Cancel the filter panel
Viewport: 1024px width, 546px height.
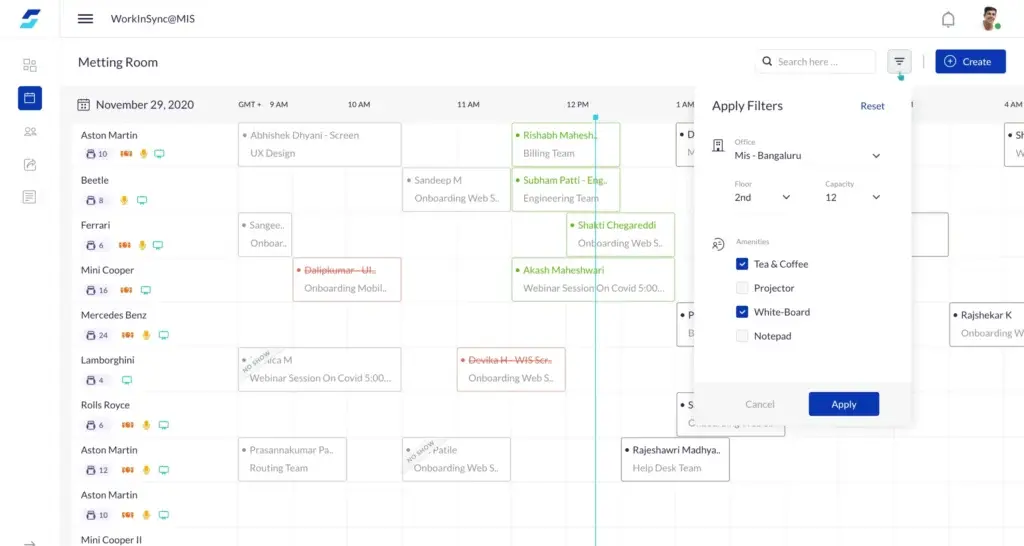click(760, 404)
